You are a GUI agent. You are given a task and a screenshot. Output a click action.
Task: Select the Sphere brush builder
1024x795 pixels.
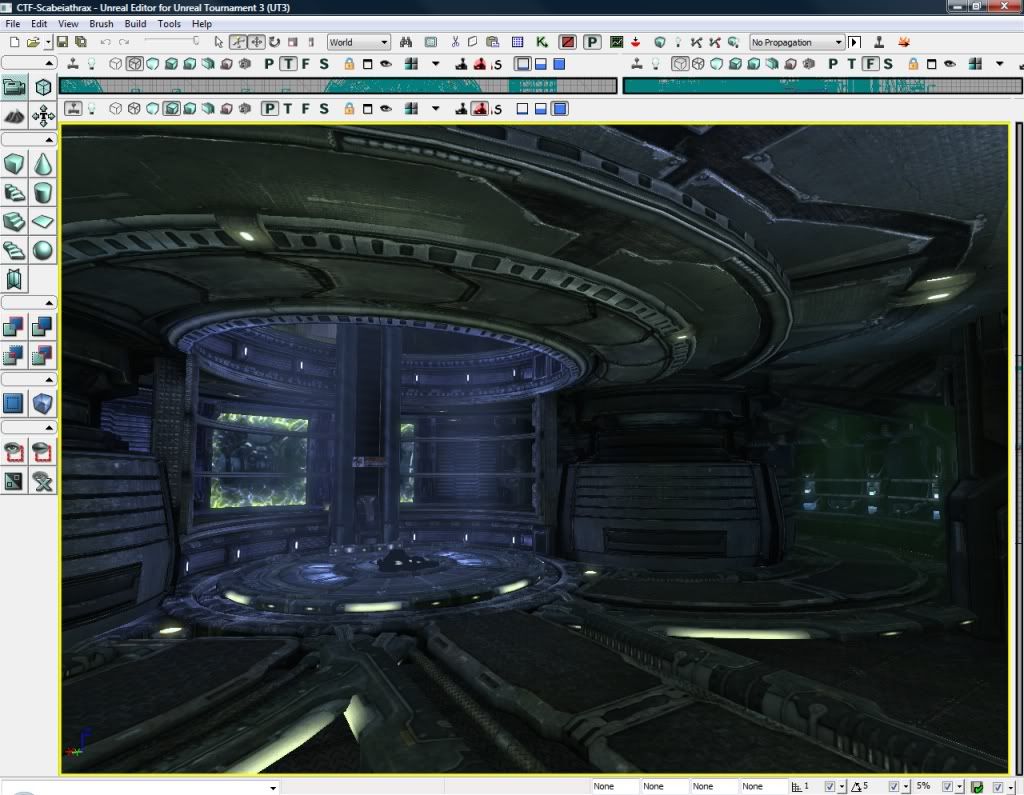(x=42, y=250)
